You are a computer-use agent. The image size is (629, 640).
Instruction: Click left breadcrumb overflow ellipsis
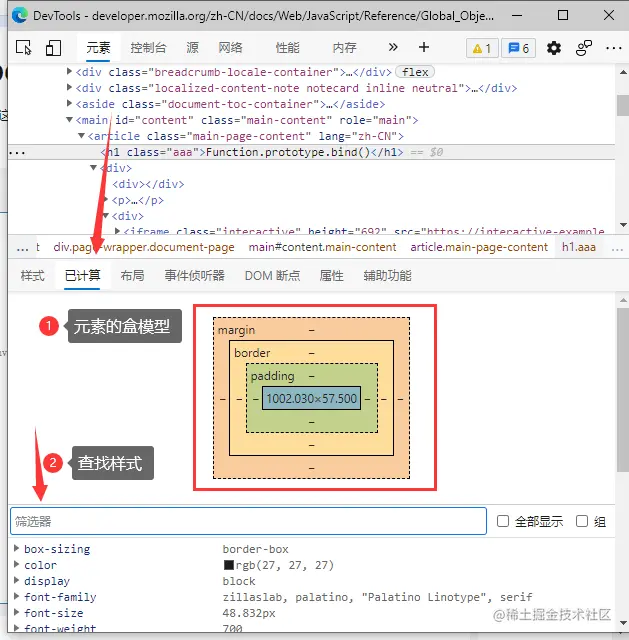click(22, 247)
